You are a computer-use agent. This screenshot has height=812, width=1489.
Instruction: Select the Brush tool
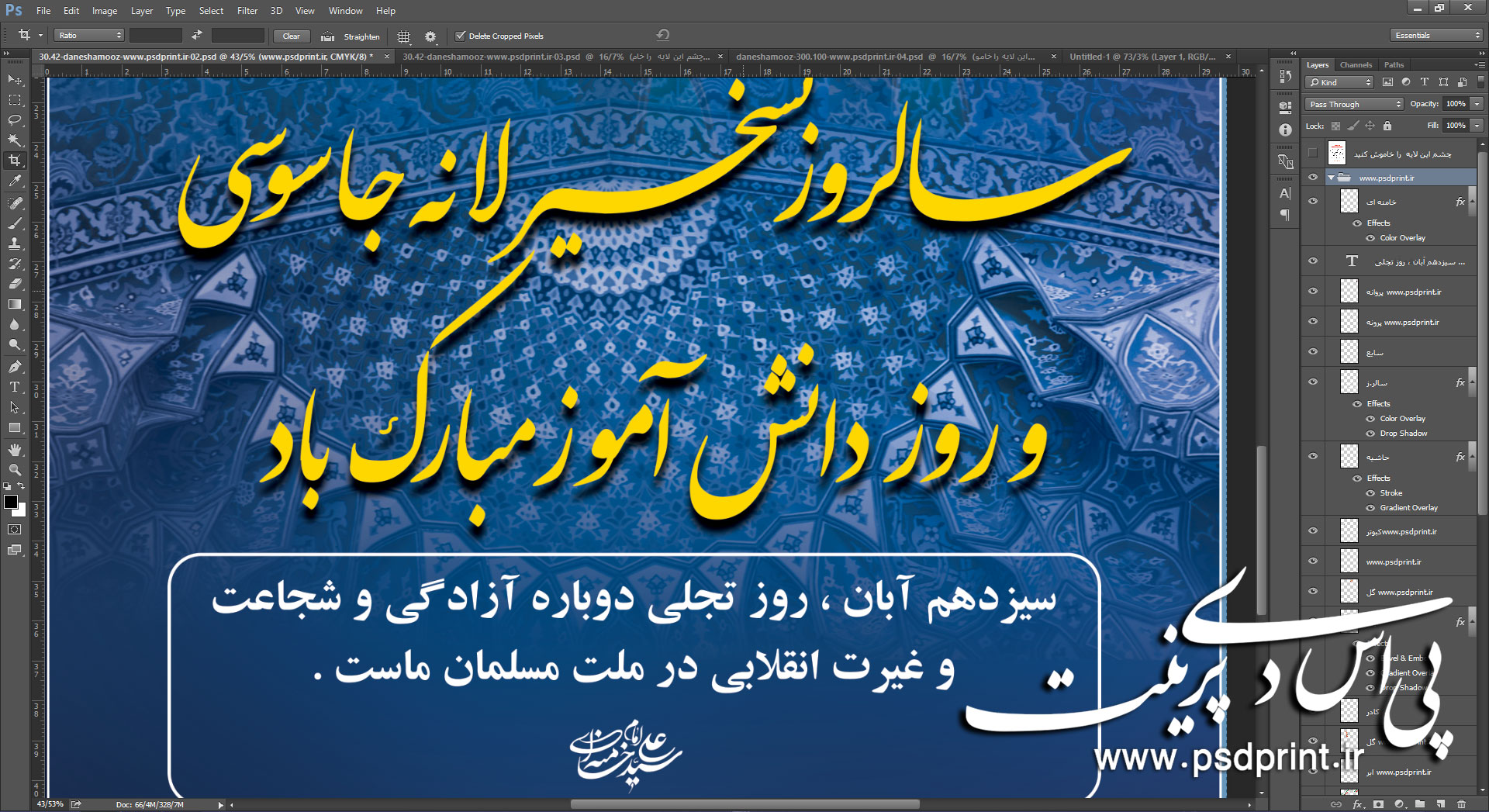15,223
